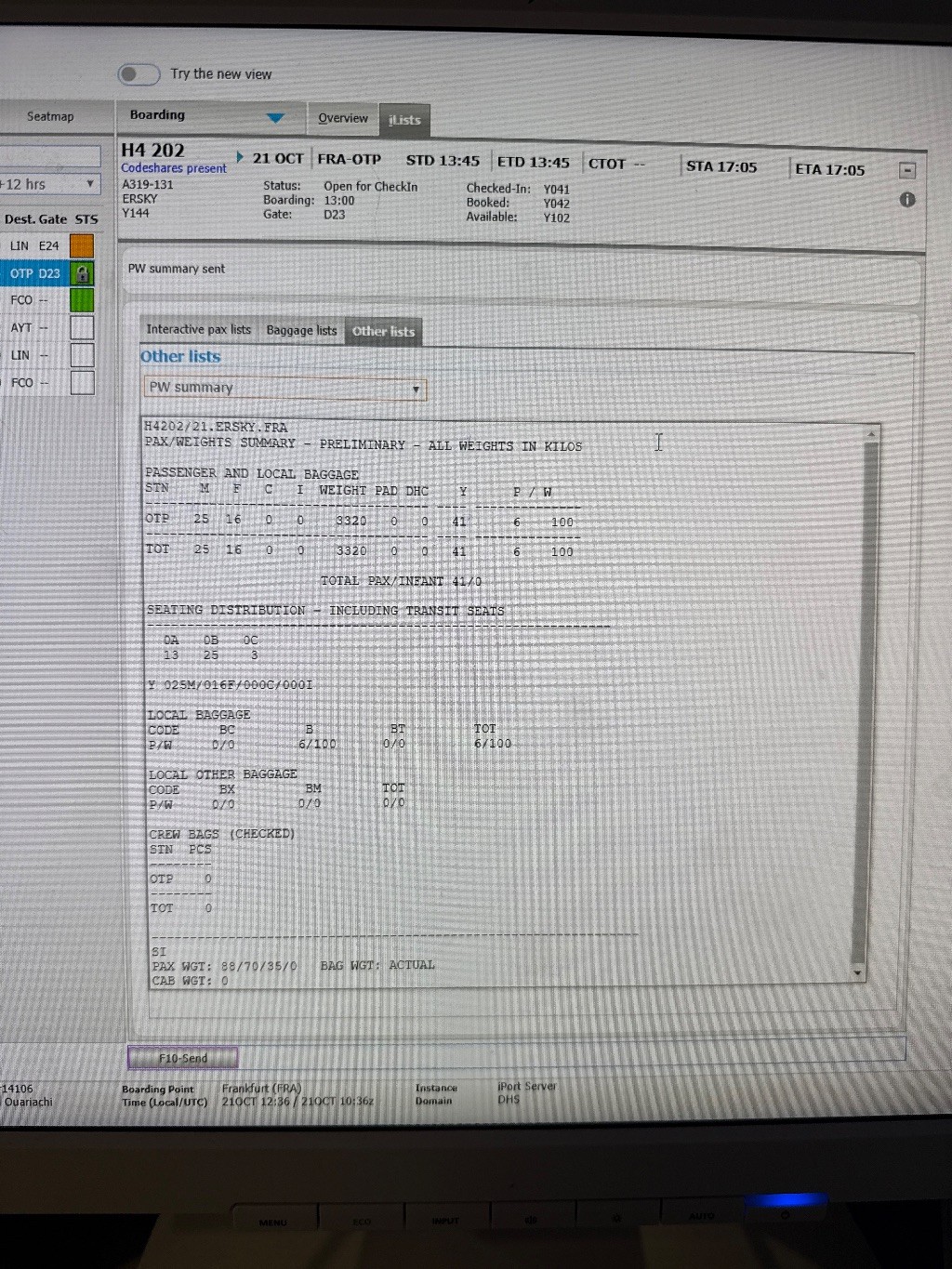Viewport: 952px width, 1269px height.
Task: Click status box of last FCO flight
Action: [x=82, y=382]
